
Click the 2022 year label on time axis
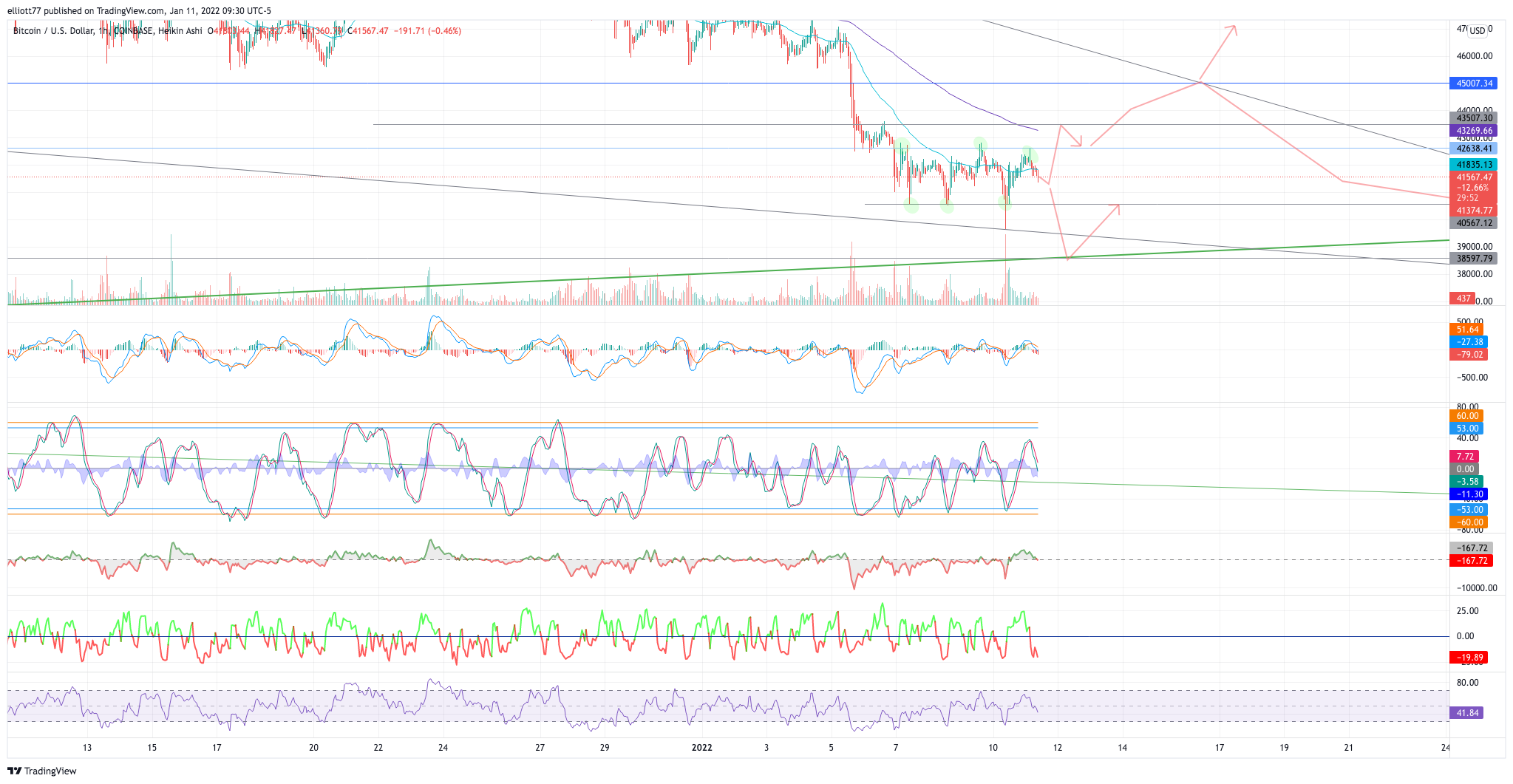(x=701, y=748)
